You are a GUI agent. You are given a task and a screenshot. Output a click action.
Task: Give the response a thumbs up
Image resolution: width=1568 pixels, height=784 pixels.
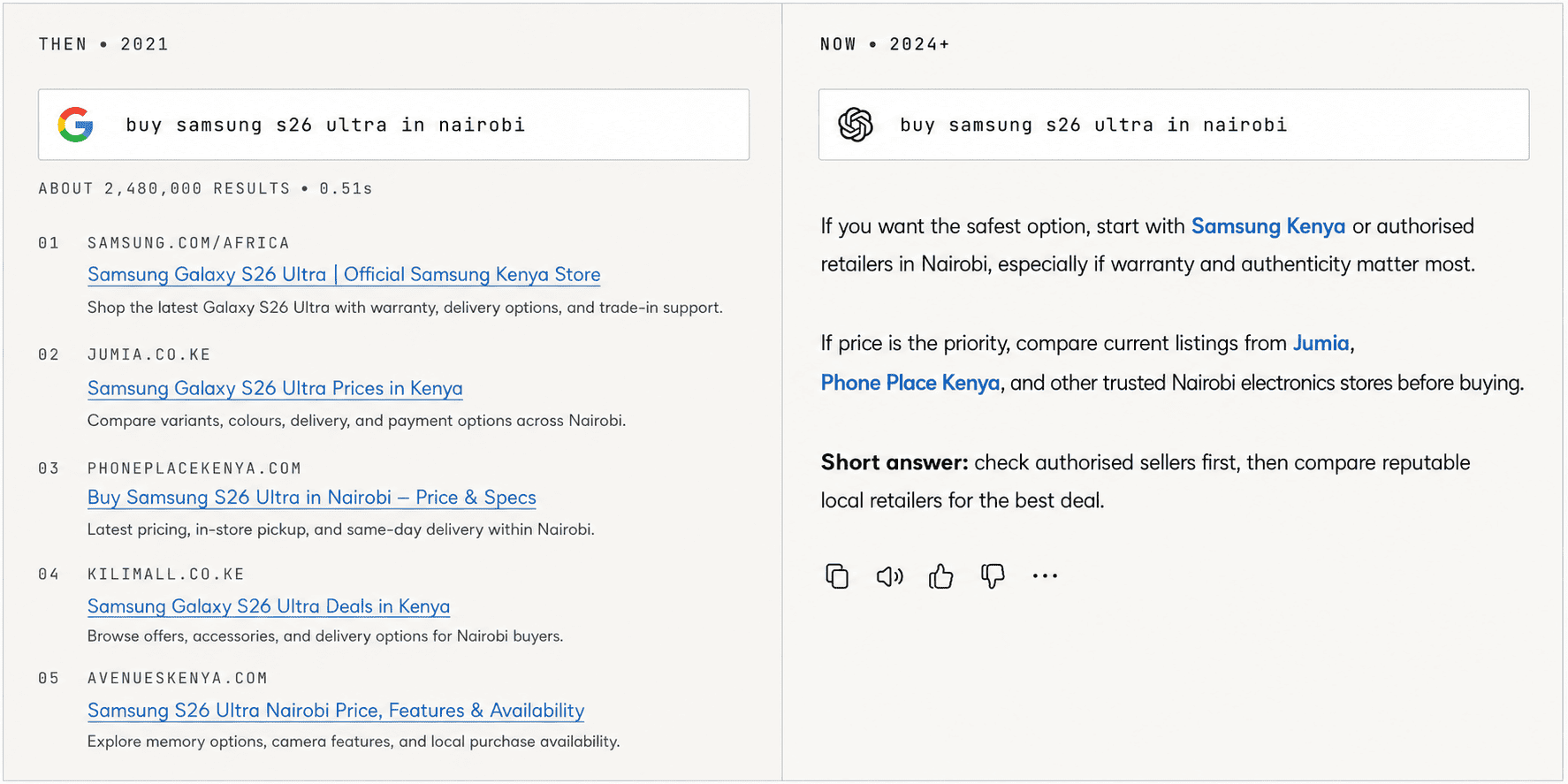tap(941, 576)
